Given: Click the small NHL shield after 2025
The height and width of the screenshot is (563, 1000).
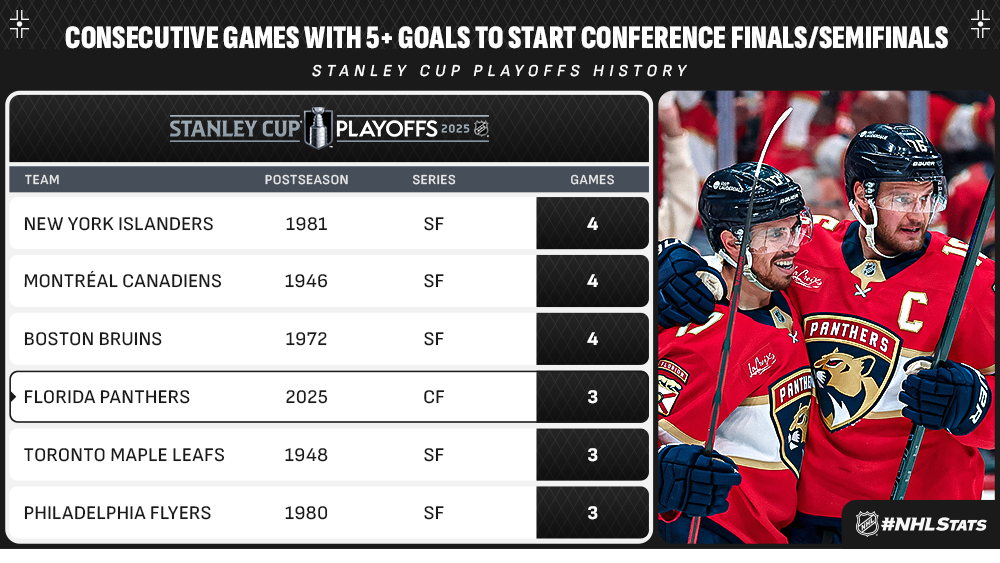Looking at the screenshot, I should point(481,129).
